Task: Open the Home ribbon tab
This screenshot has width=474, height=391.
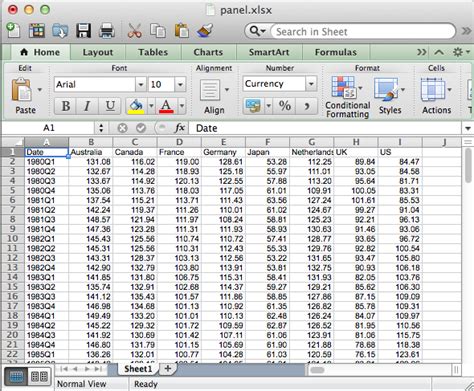Action: click(40, 52)
